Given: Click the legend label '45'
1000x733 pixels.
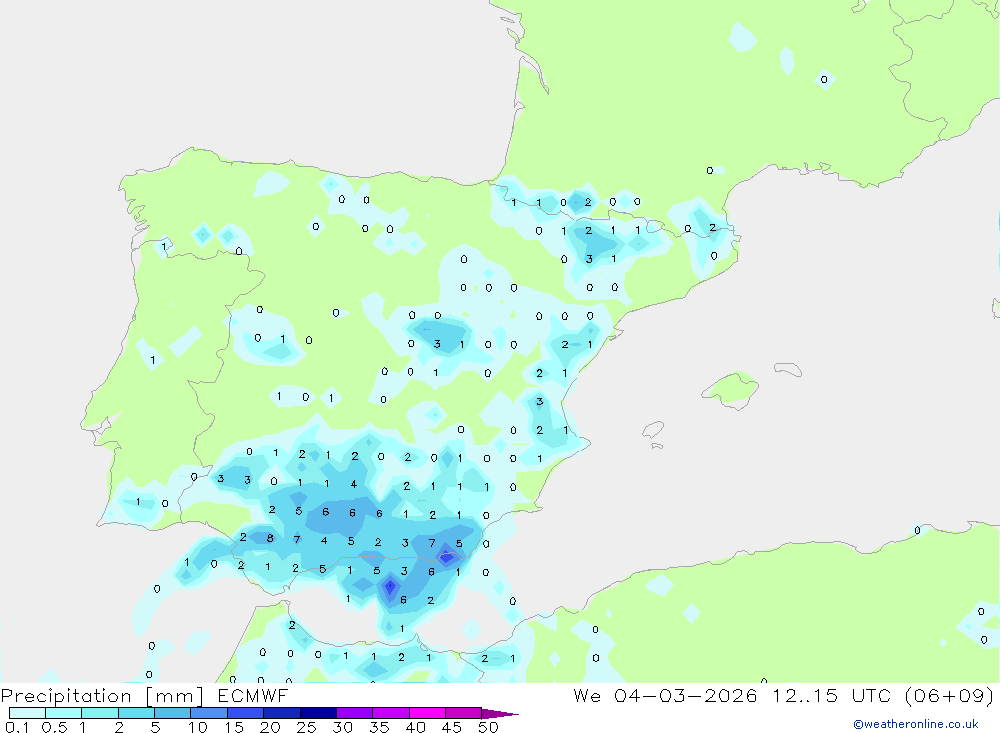Looking at the screenshot, I should click(x=452, y=727).
